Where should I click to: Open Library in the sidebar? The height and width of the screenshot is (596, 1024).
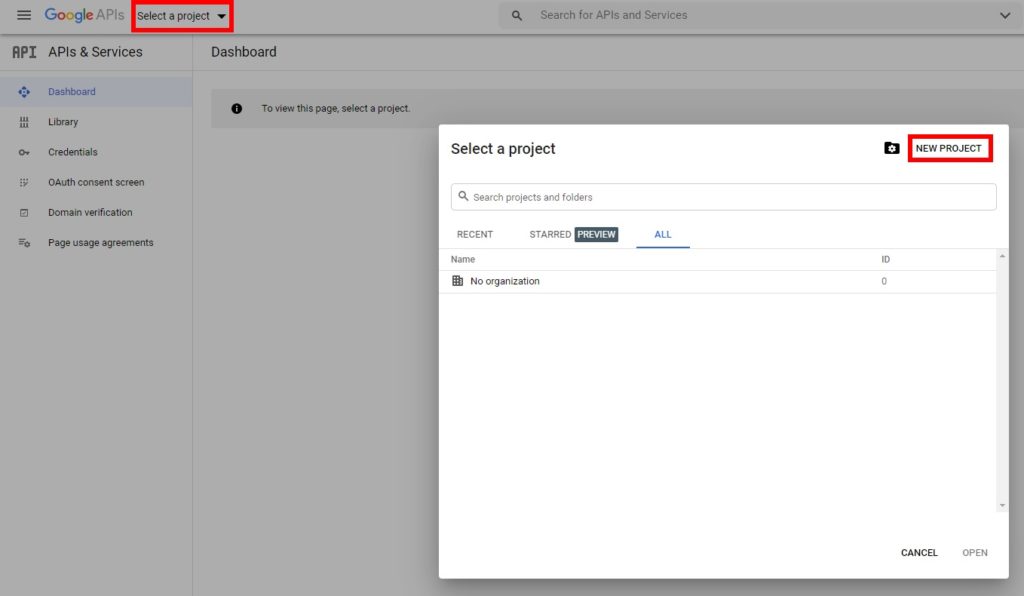(x=96, y=122)
